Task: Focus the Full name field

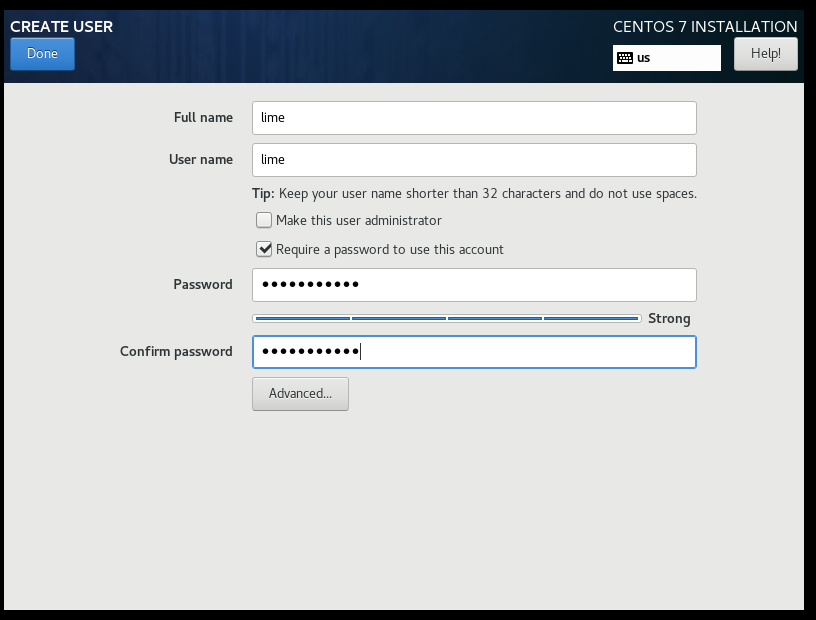Action: point(474,118)
